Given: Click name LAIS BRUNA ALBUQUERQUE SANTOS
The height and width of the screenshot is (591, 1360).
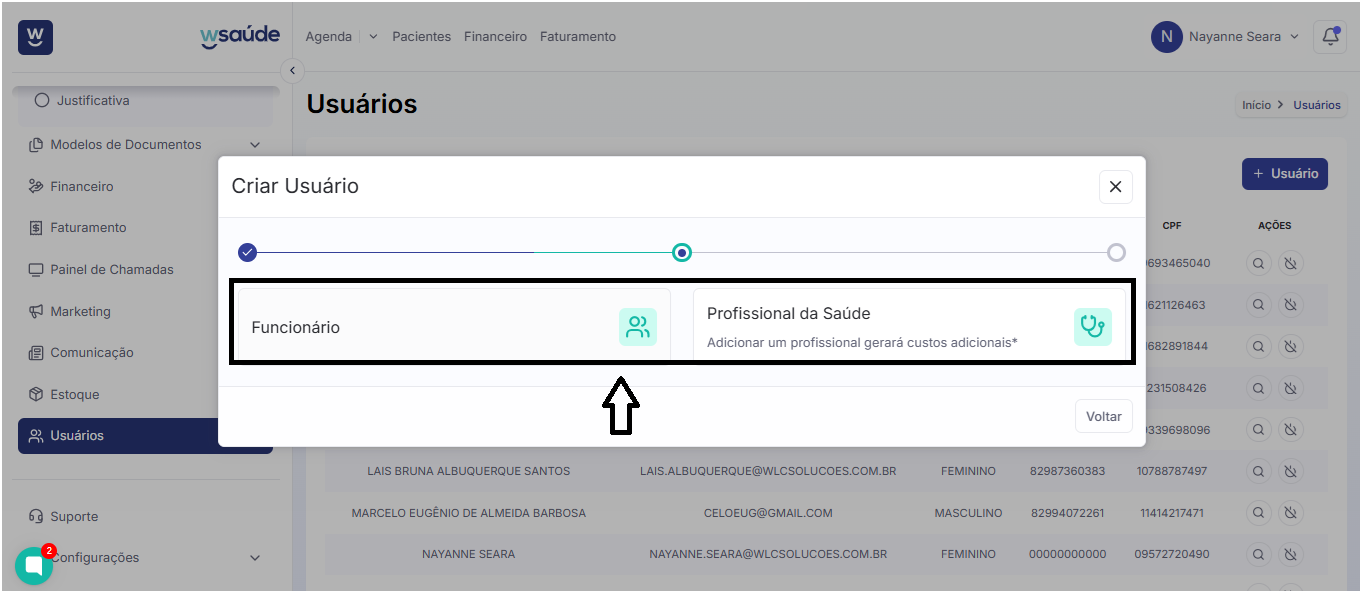Looking at the screenshot, I should point(469,471).
